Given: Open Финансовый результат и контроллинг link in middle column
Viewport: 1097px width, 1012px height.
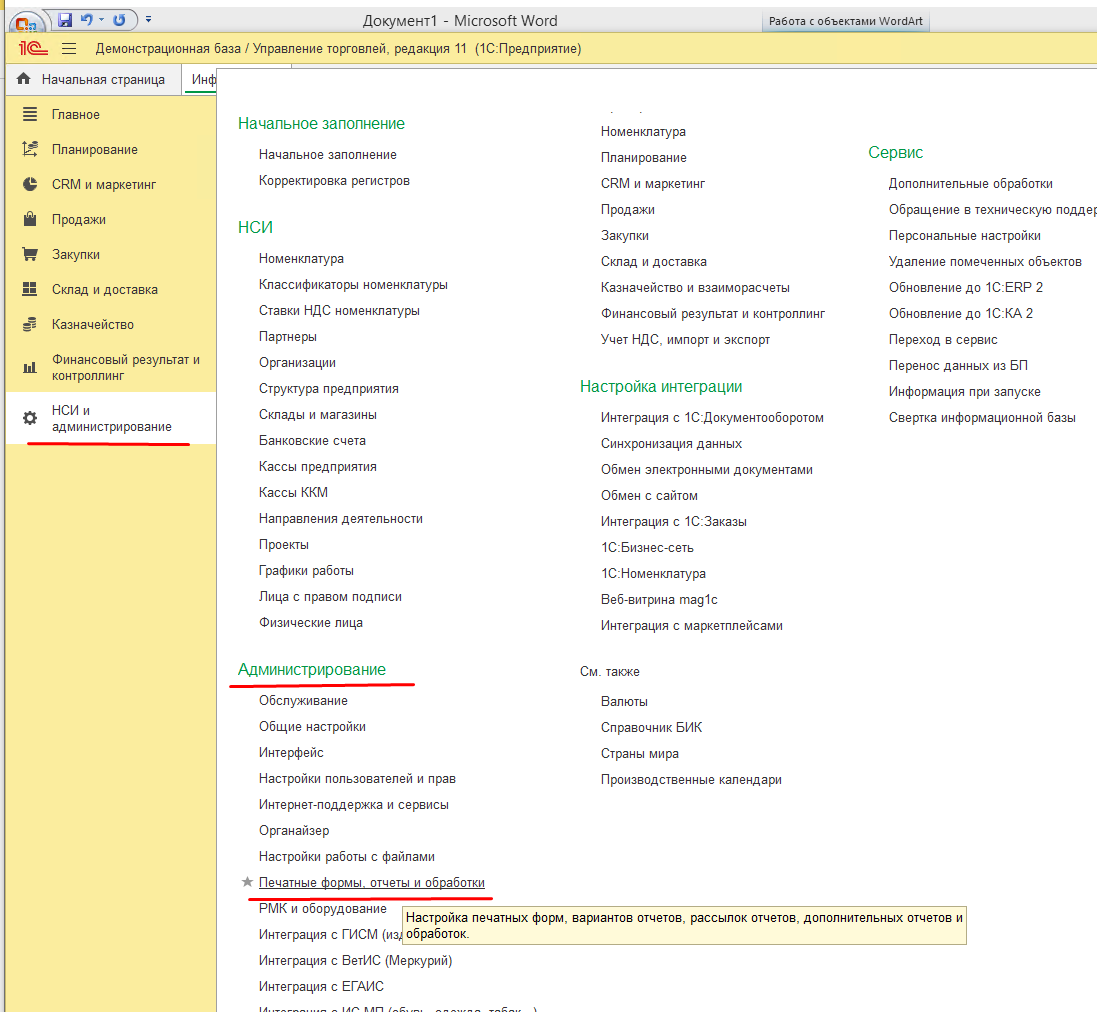Looking at the screenshot, I should (713, 313).
